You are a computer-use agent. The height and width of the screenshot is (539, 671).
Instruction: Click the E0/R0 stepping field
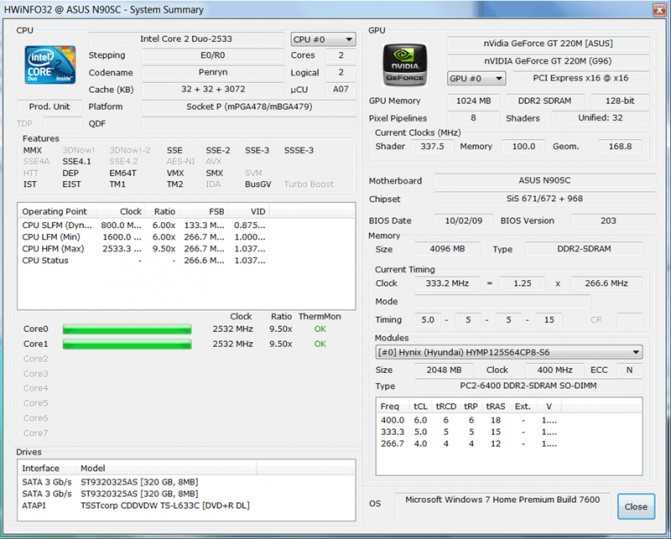pos(213,55)
